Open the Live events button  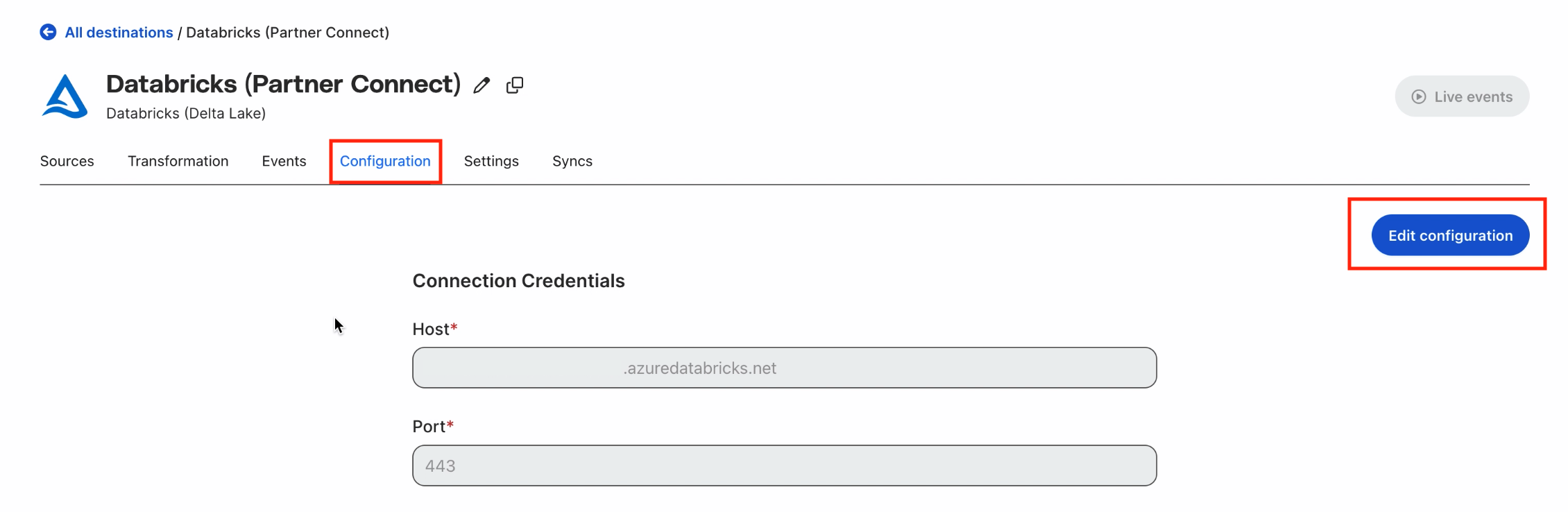click(1462, 96)
